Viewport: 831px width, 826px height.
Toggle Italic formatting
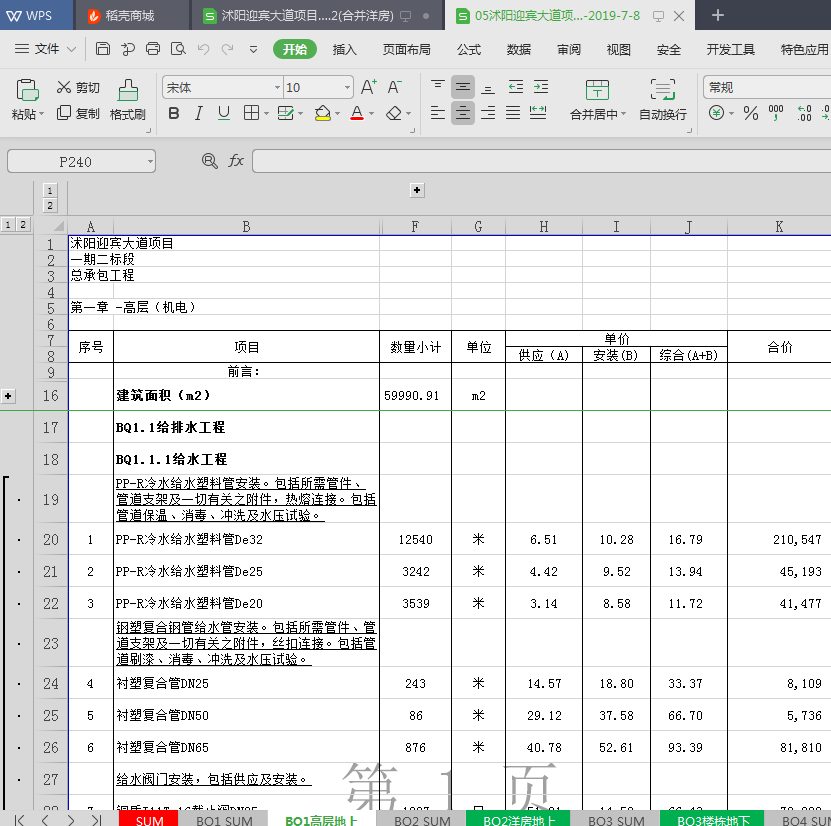point(199,113)
